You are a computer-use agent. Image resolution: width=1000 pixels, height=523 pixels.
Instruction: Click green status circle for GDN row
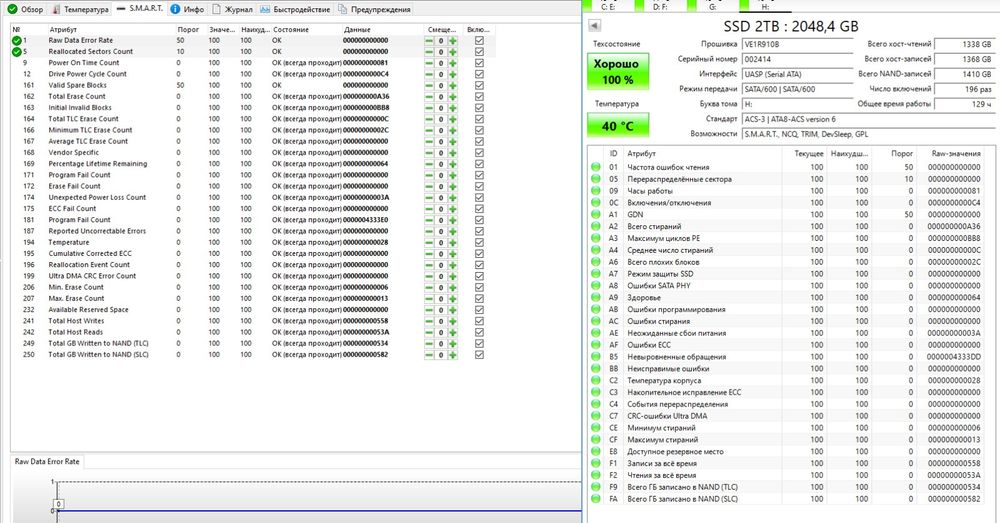pyautogui.click(x=596, y=214)
